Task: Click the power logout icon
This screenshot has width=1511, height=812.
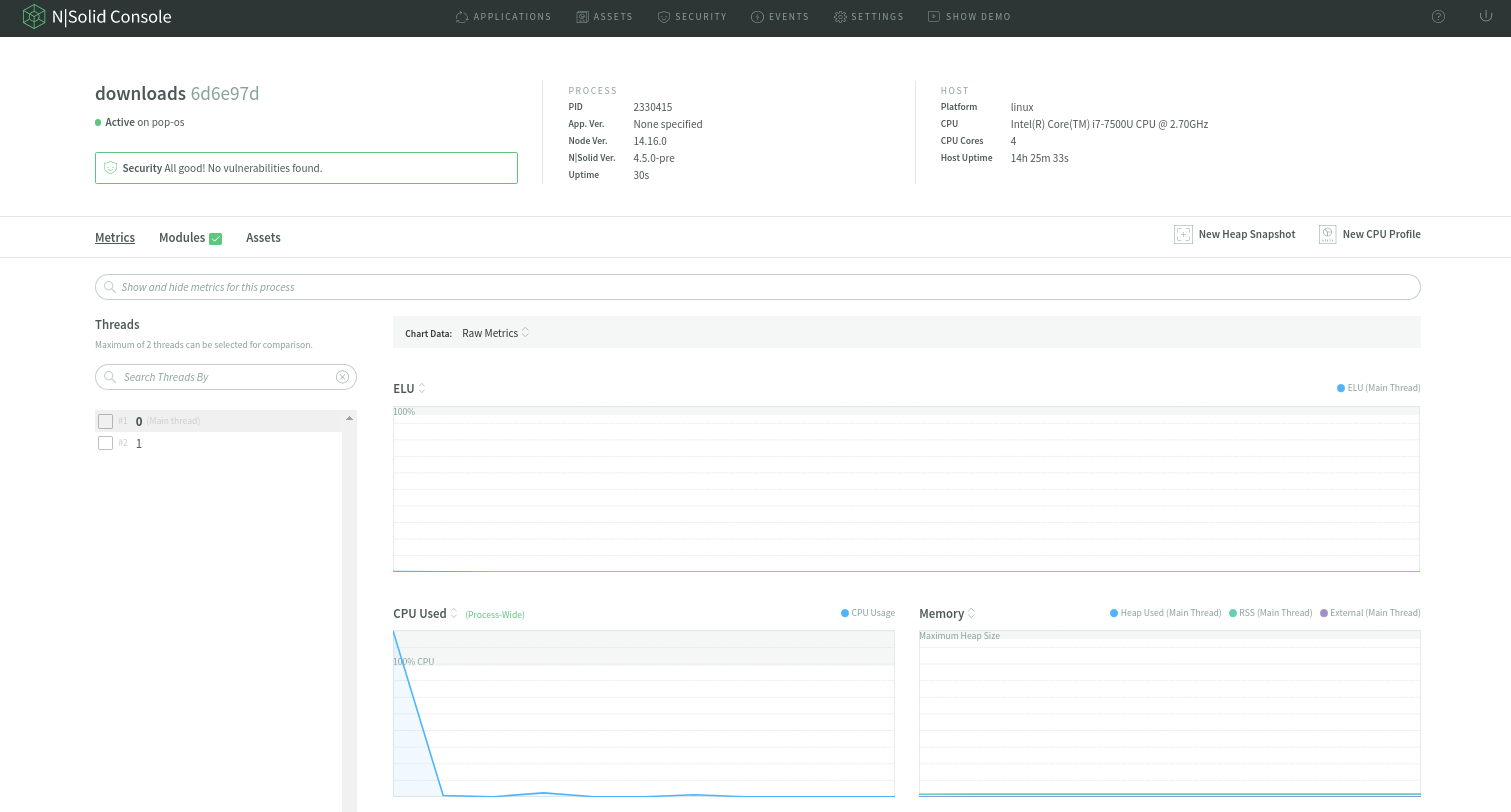Action: click(1484, 16)
